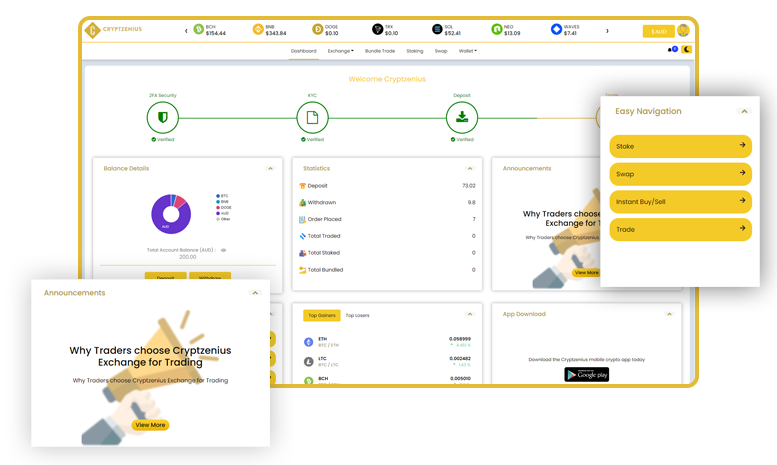Click the user profile avatar icon

(x=683, y=31)
